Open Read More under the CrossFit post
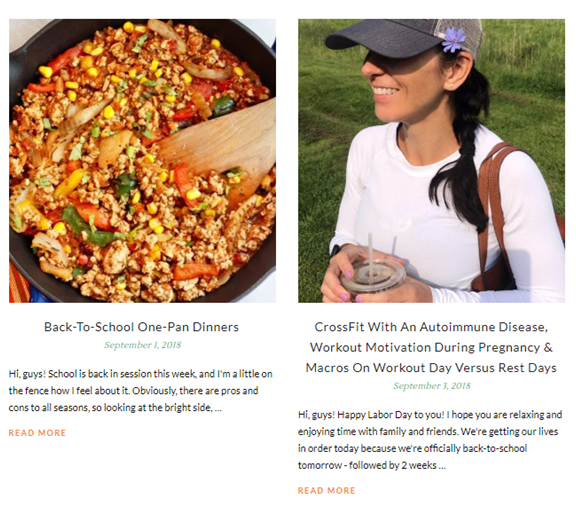Image resolution: width=576 pixels, height=516 pixels. pyautogui.click(x=327, y=491)
